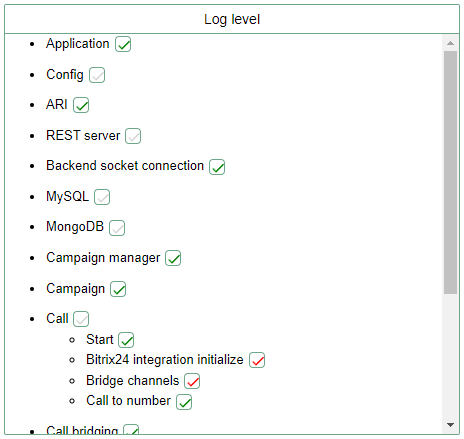Click the Log level header
Screen dimensions: 464x439
[232, 19]
